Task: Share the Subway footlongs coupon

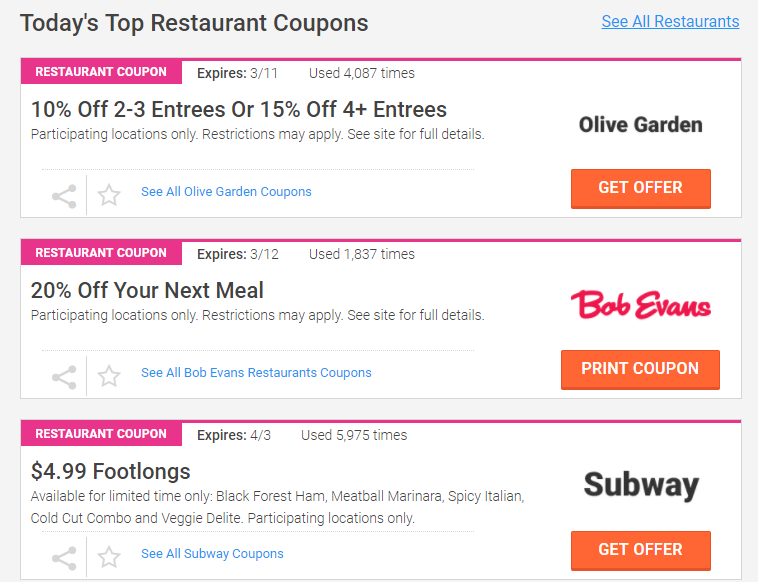Action: coord(64,558)
